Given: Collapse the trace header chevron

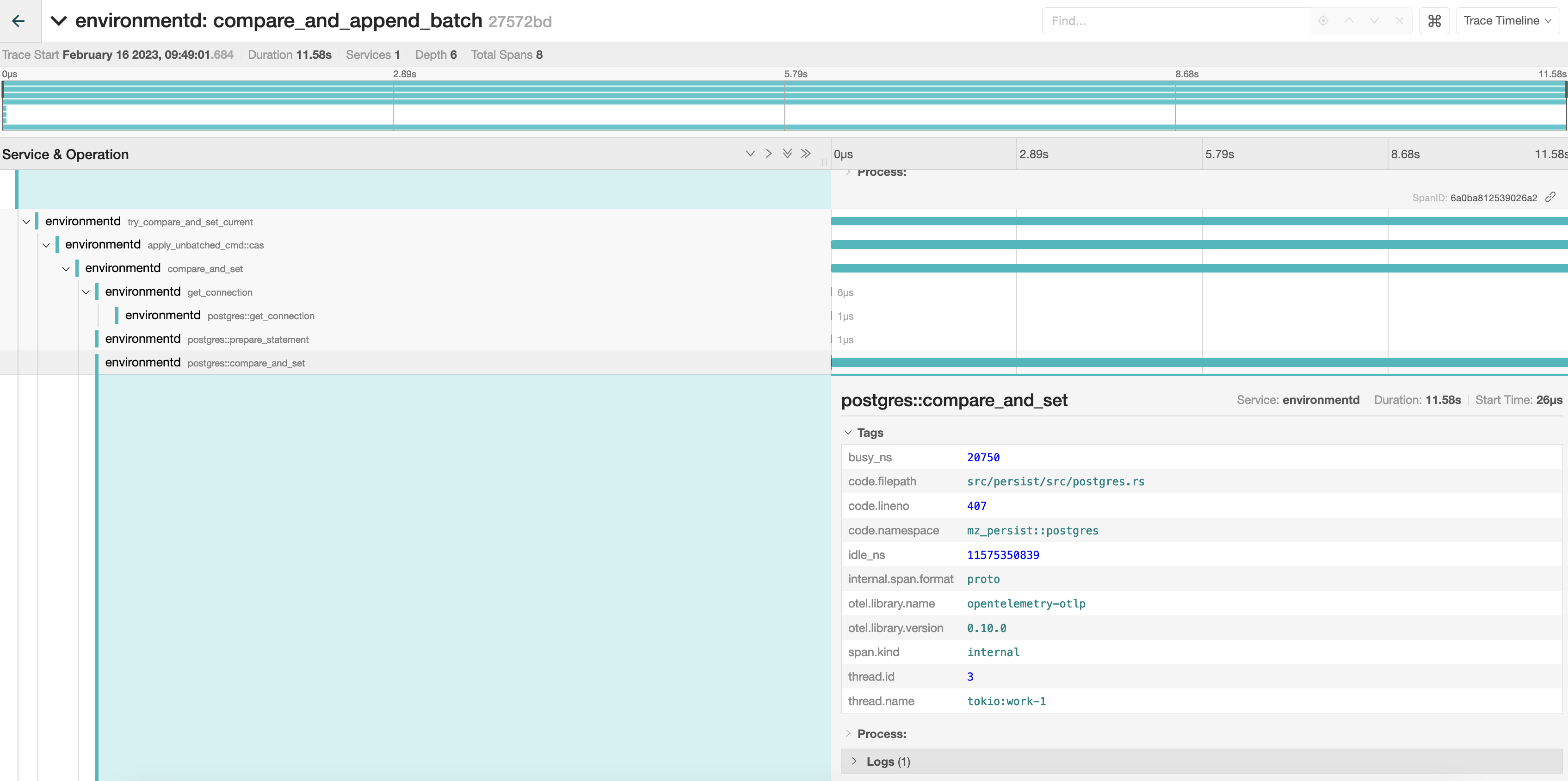Looking at the screenshot, I should pos(58,21).
